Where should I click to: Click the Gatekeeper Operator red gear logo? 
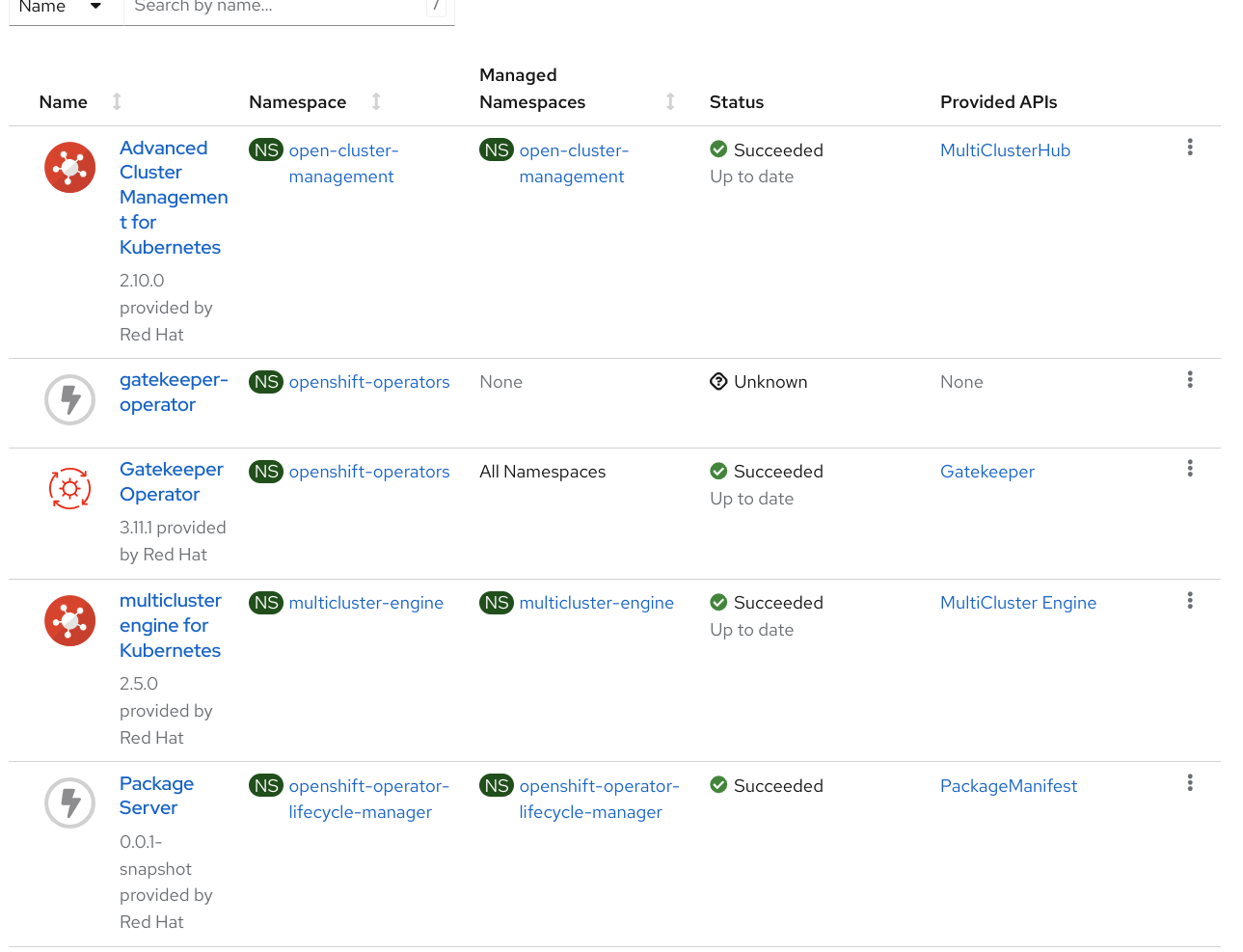coord(69,489)
